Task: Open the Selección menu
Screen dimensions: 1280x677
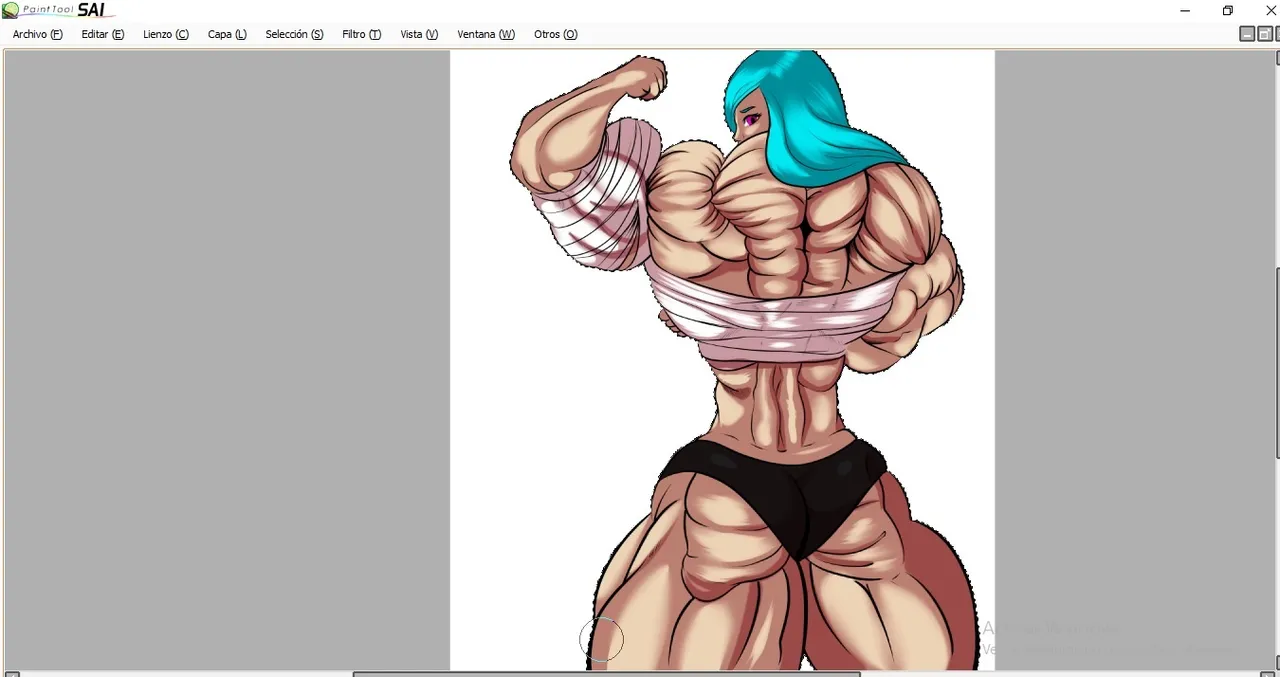Action: tap(294, 34)
